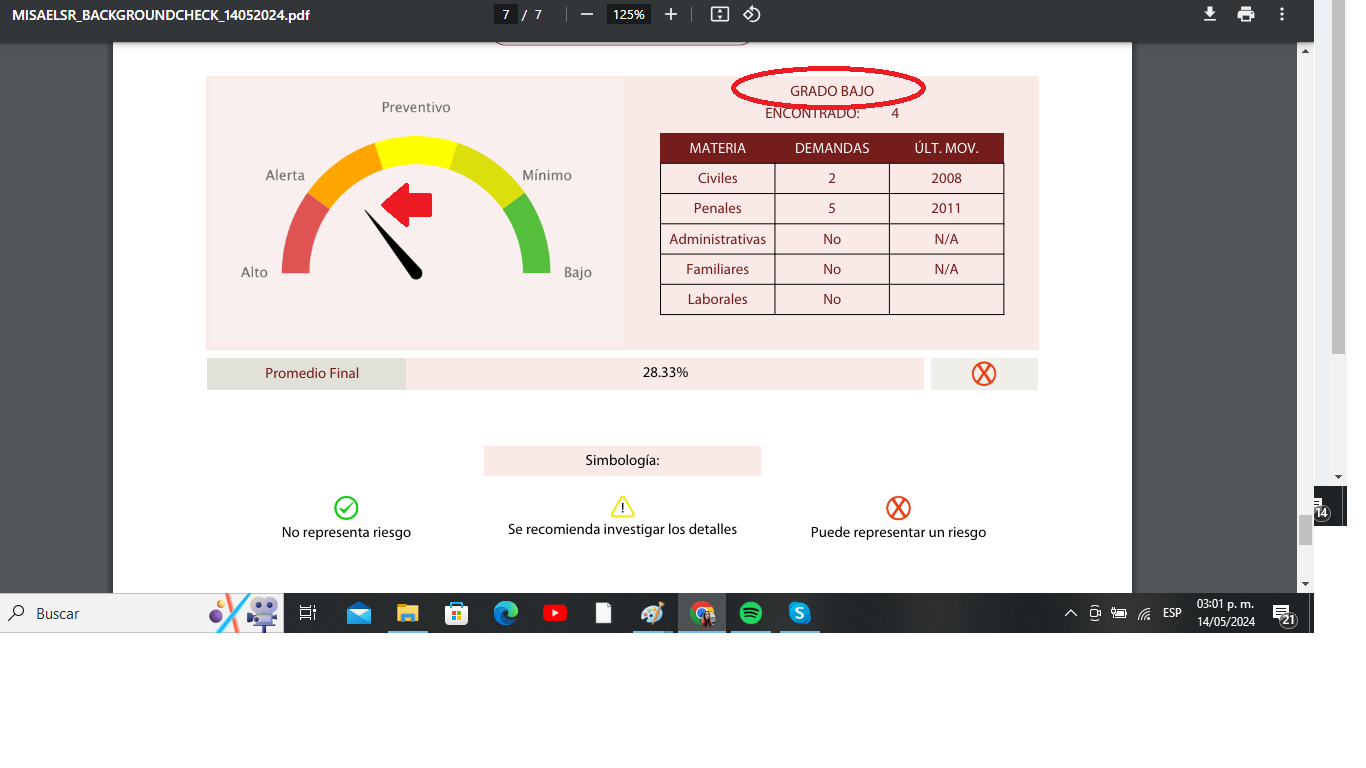The width and height of the screenshot is (1366, 768).
Task: Rotate the PDF counterclockwise
Action: pyautogui.click(x=752, y=14)
